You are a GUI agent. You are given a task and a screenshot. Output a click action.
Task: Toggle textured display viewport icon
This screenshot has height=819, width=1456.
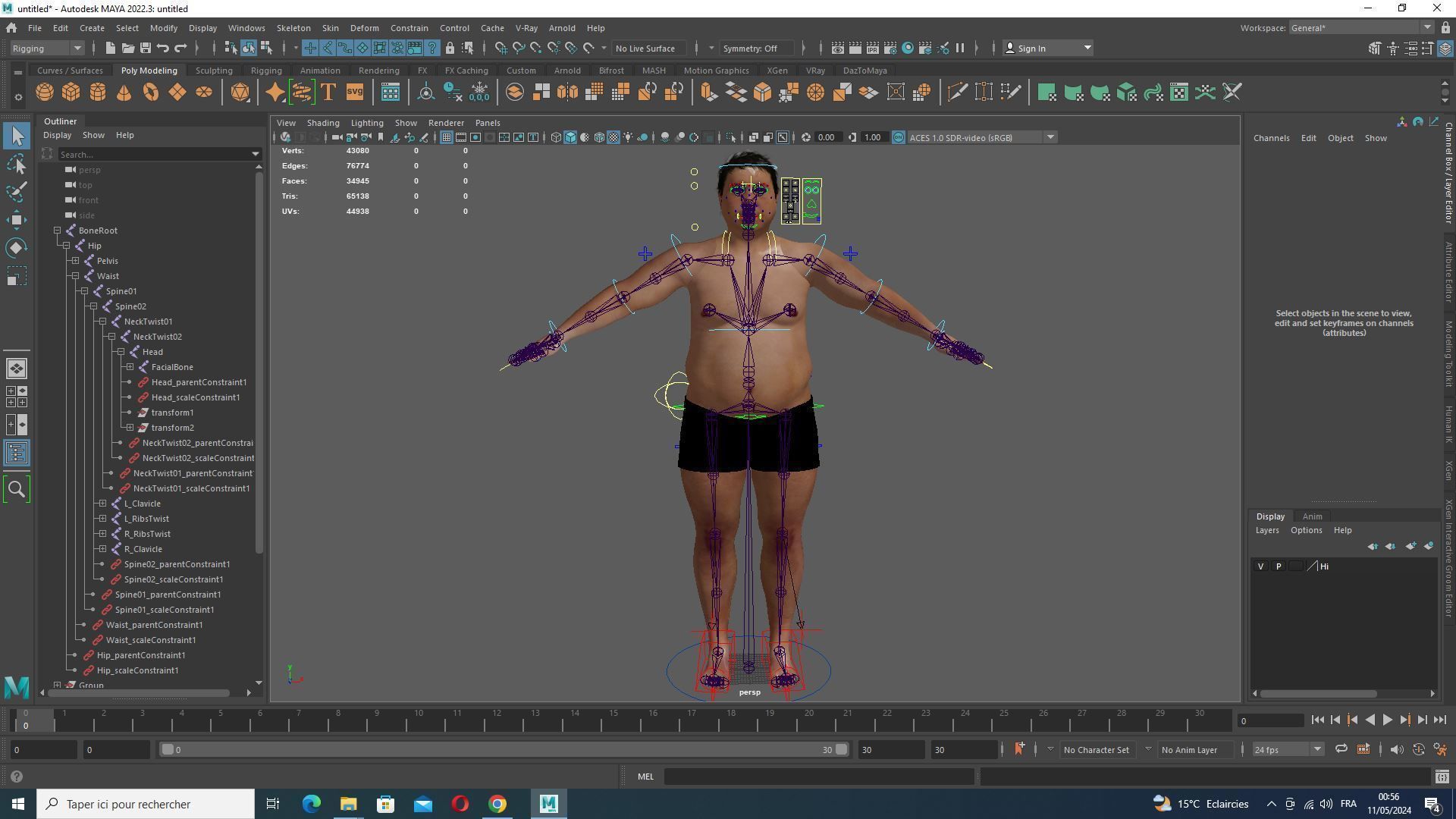(x=613, y=137)
